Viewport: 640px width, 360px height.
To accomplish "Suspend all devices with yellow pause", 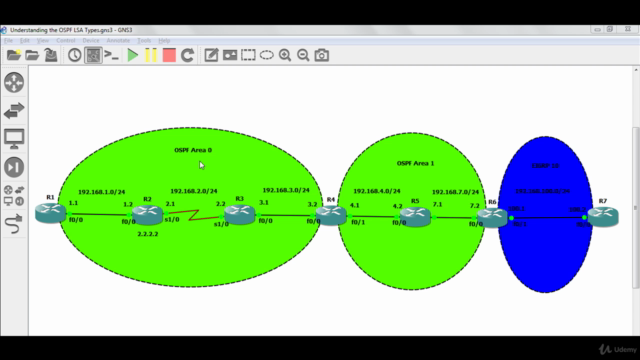I will [x=151, y=55].
